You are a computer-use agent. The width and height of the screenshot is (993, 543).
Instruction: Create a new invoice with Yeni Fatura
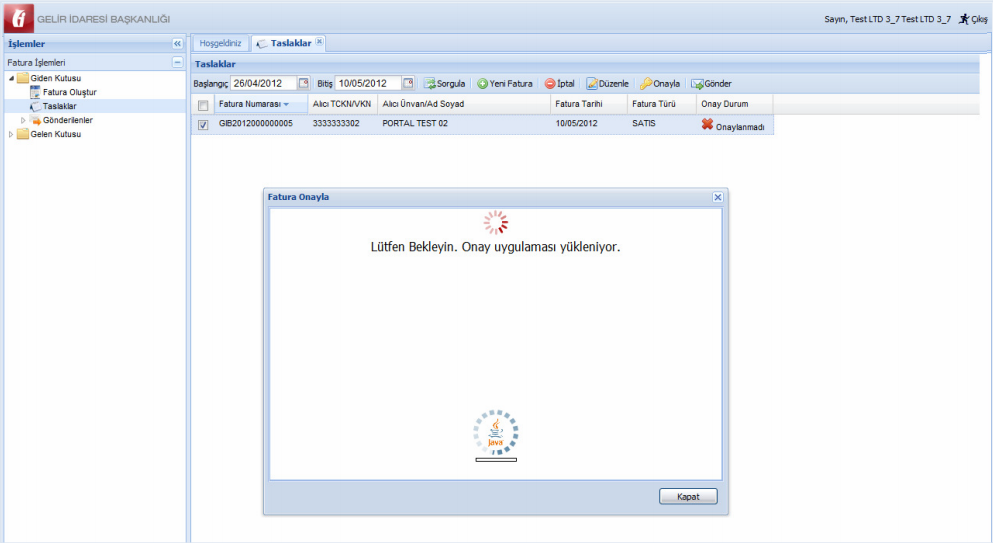504,84
